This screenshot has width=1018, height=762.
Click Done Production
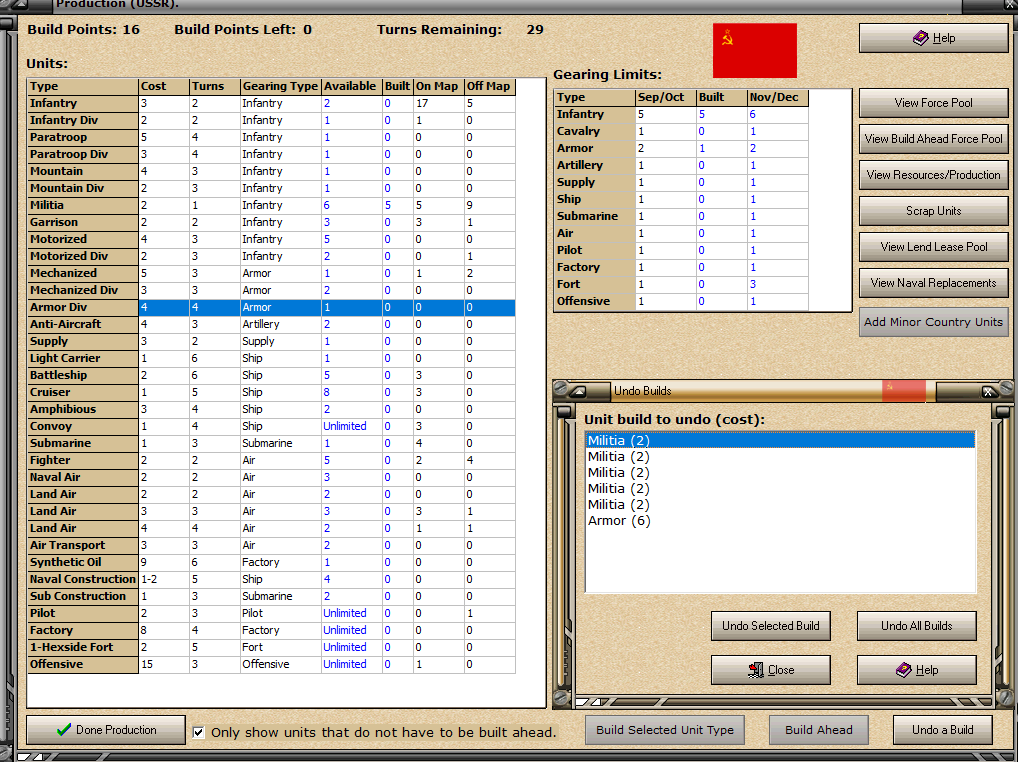[106, 730]
